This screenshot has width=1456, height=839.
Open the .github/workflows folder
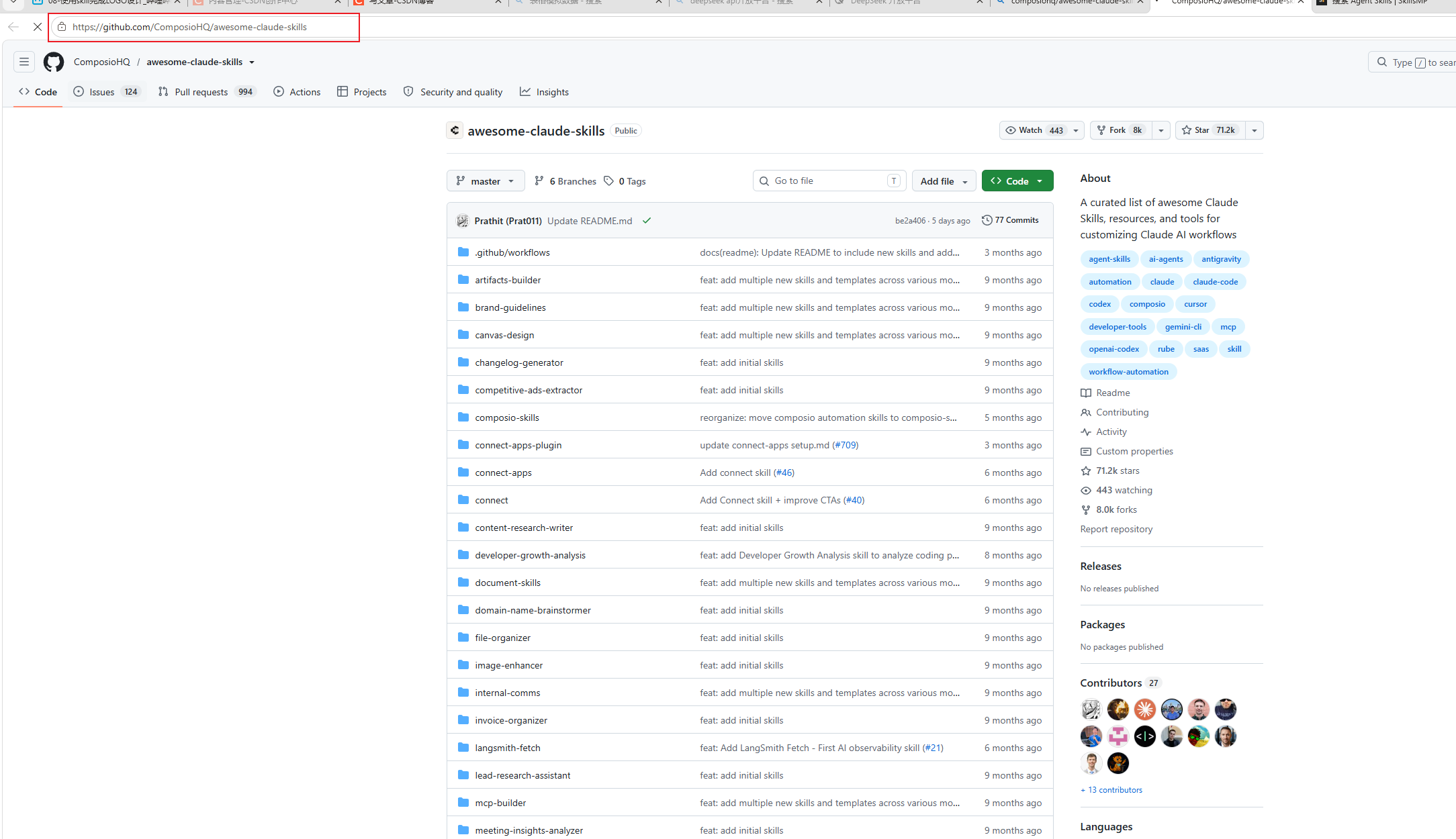512,252
